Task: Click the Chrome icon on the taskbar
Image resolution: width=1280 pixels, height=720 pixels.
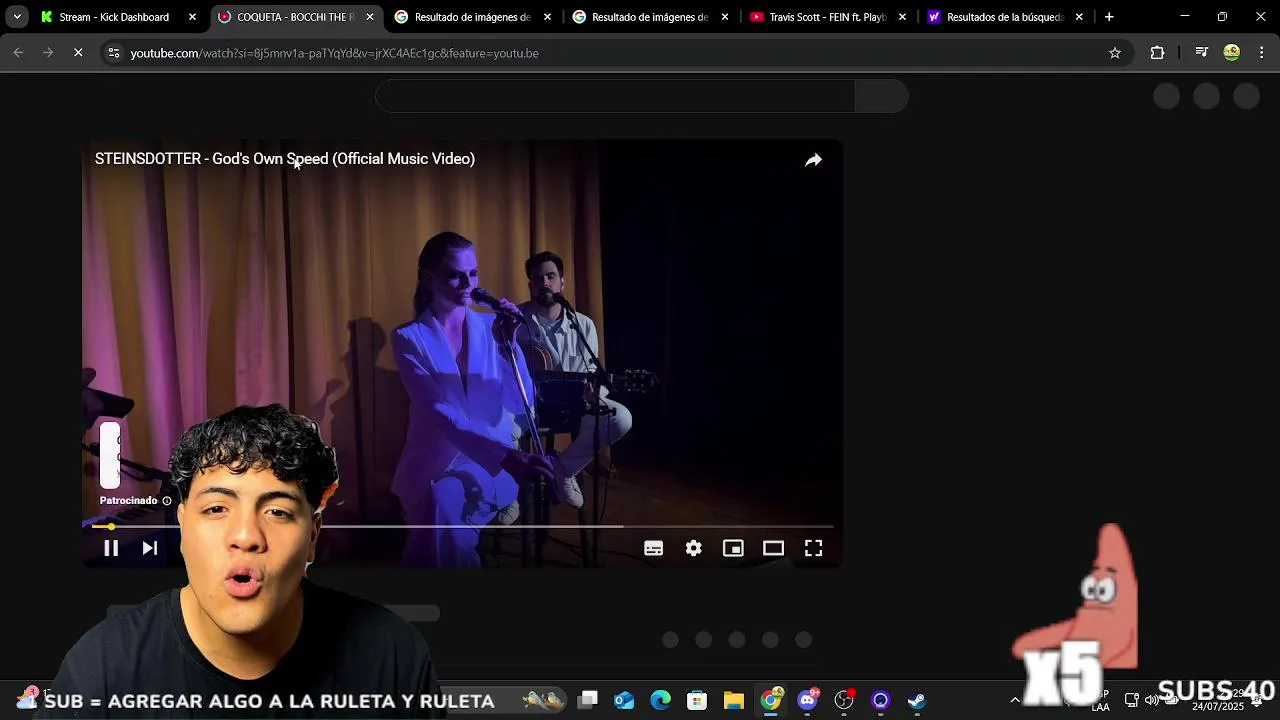Action: 771,700
